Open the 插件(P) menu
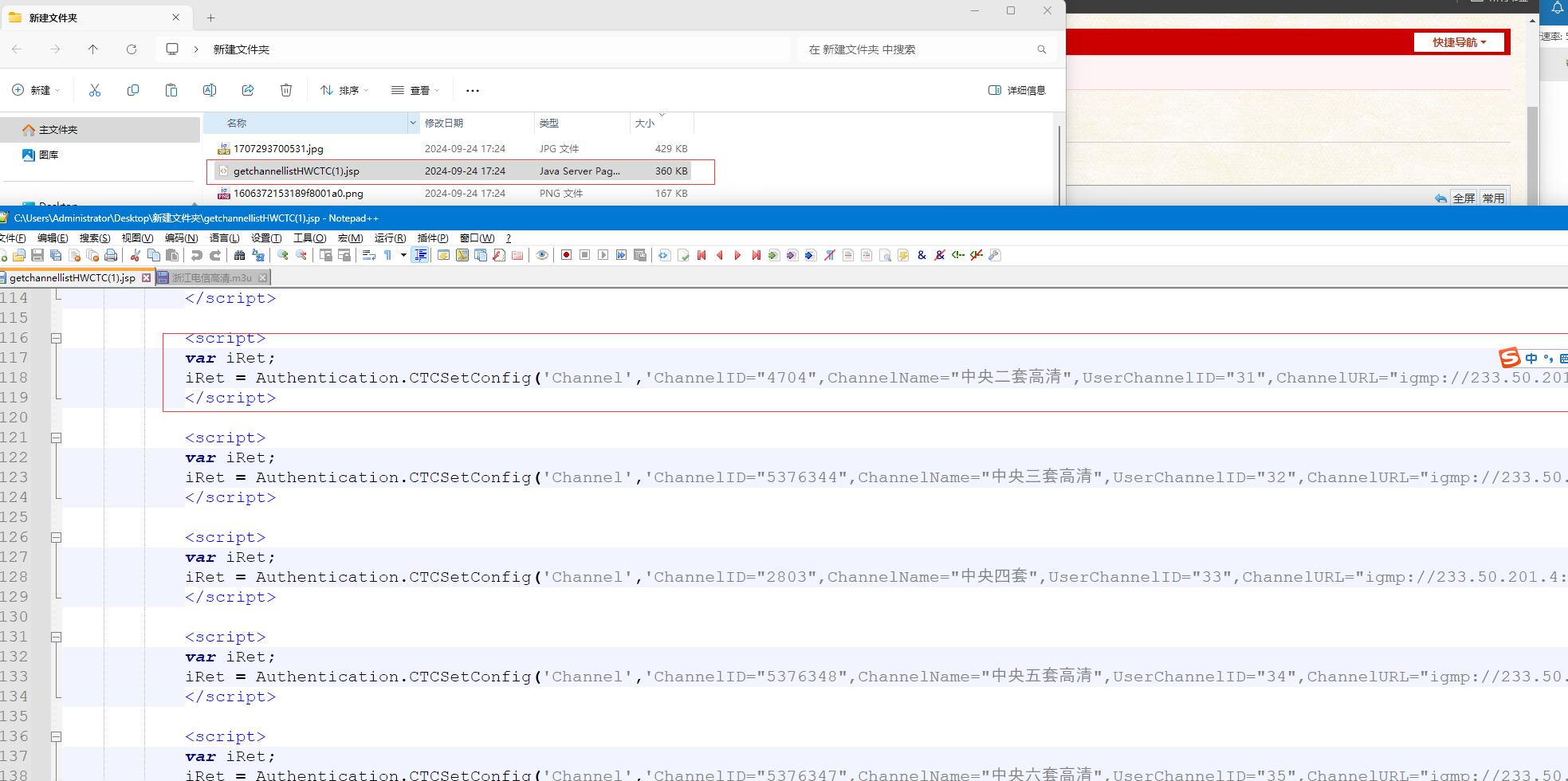The width and height of the screenshot is (1568, 781). (433, 238)
